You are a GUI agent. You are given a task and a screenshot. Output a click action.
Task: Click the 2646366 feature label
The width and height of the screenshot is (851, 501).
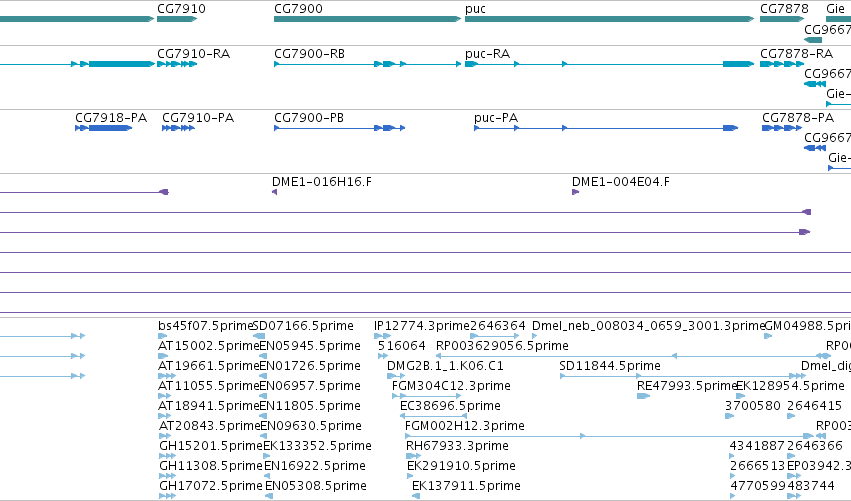(x=815, y=446)
